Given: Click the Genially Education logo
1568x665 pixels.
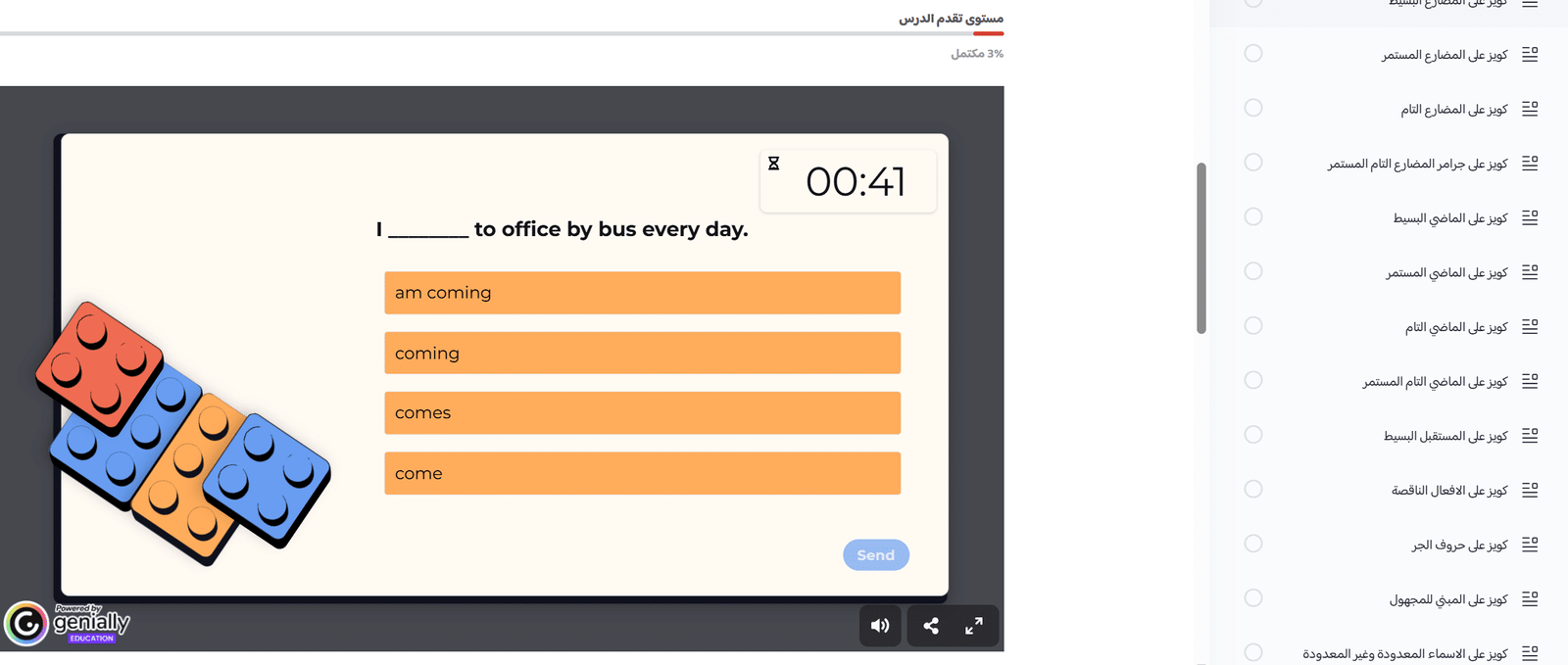Looking at the screenshot, I should click(x=67, y=624).
